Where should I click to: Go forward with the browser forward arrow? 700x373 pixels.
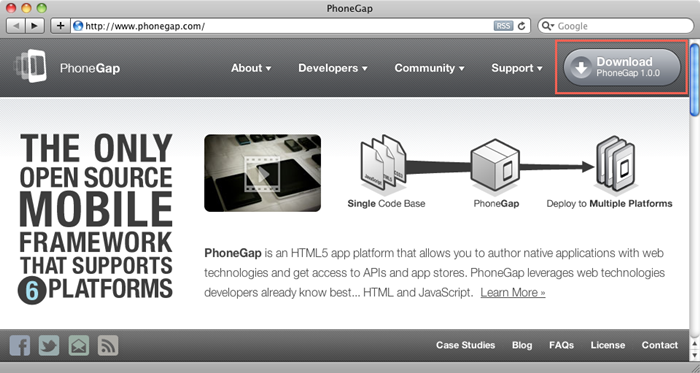[x=34, y=26]
